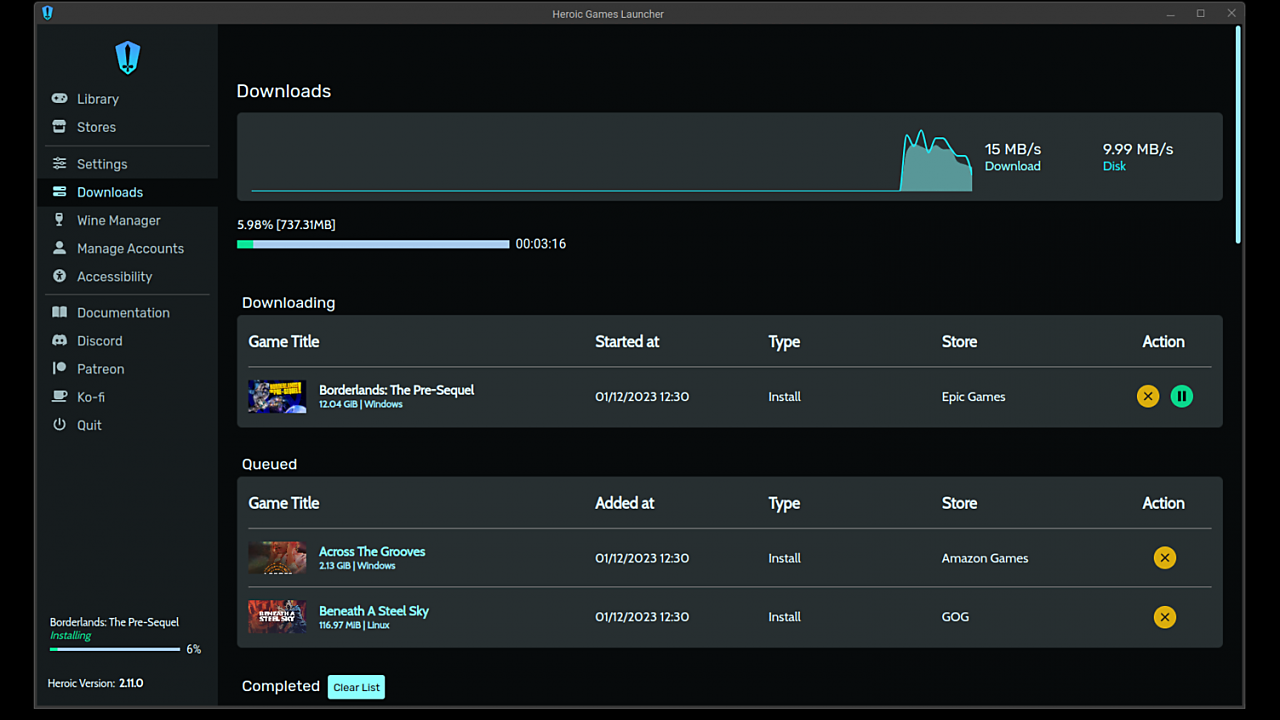Image resolution: width=1280 pixels, height=720 pixels.
Task: Click the Wine Manager glass icon
Action: (59, 219)
